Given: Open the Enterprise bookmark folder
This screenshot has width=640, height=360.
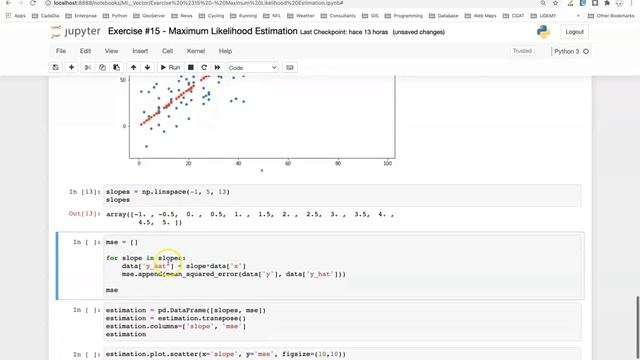Looking at the screenshot, I should 81,16.
